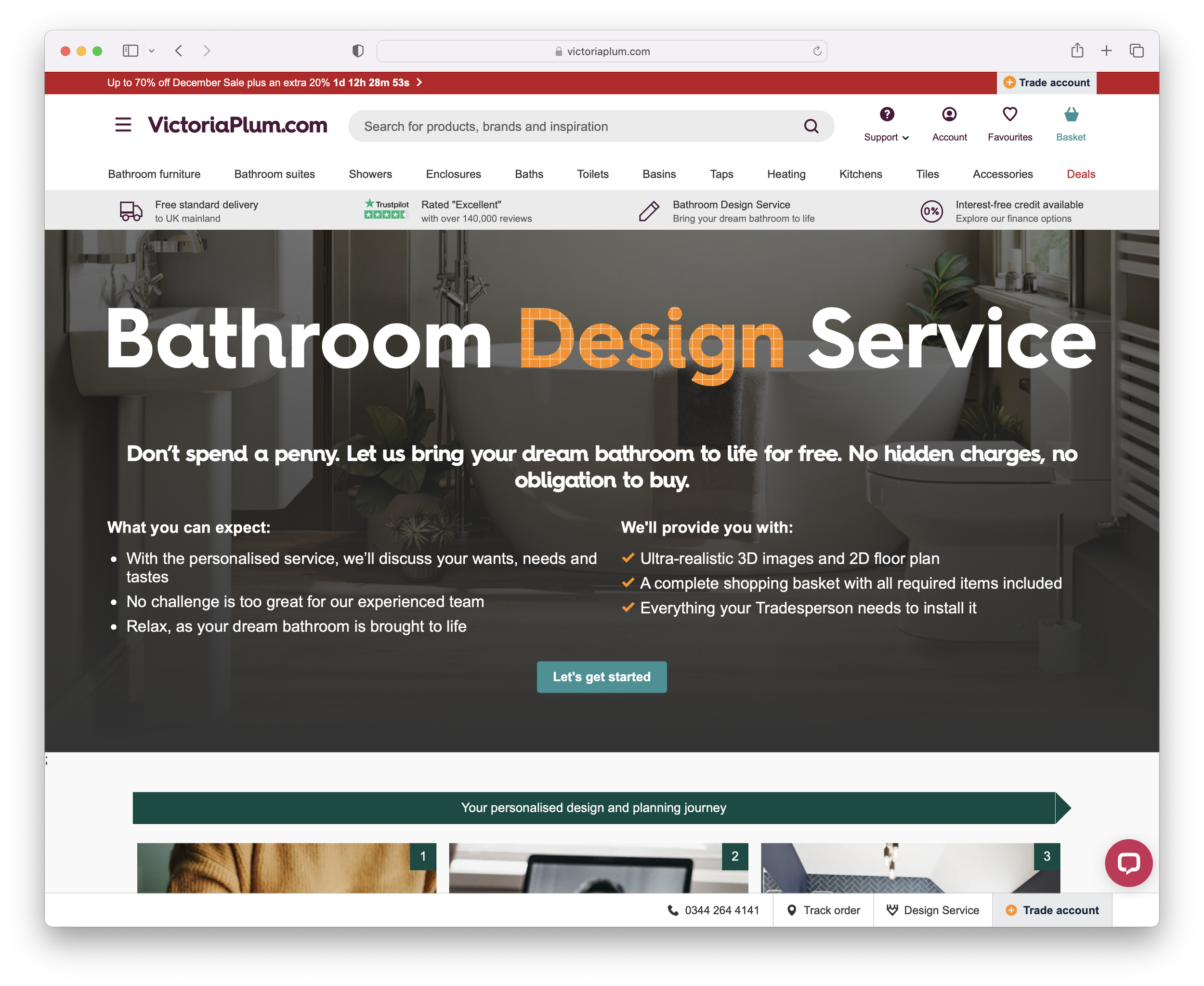Open a new tab with plus icon
Image resolution: width=1204 pixels, height=986 pixels.
1106,51
